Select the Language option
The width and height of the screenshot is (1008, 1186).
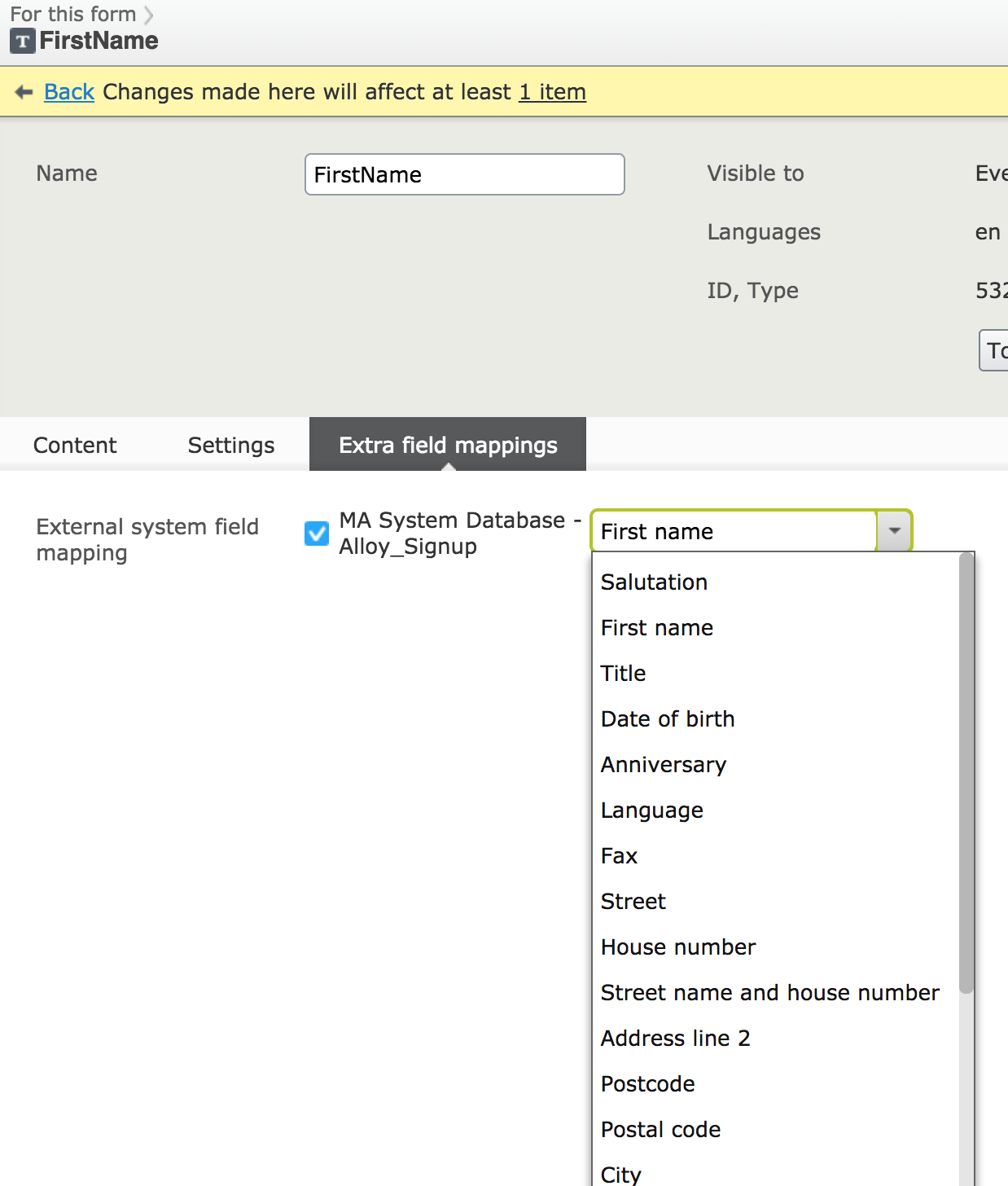[651, 810]
